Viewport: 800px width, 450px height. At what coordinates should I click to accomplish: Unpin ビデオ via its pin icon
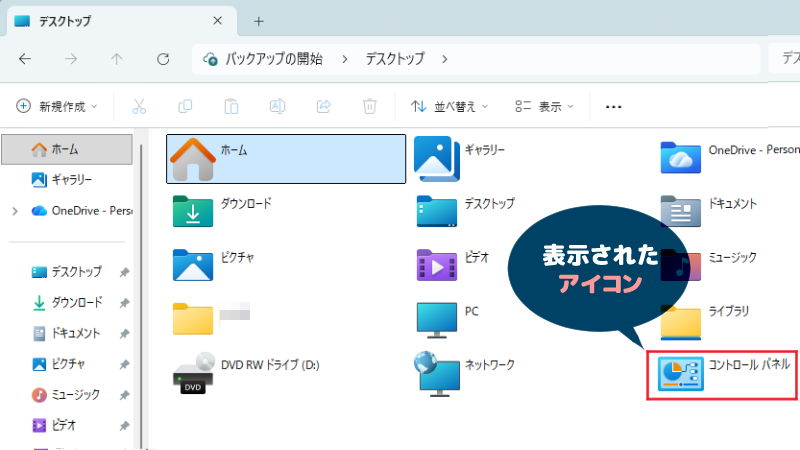tap(124, 426)
